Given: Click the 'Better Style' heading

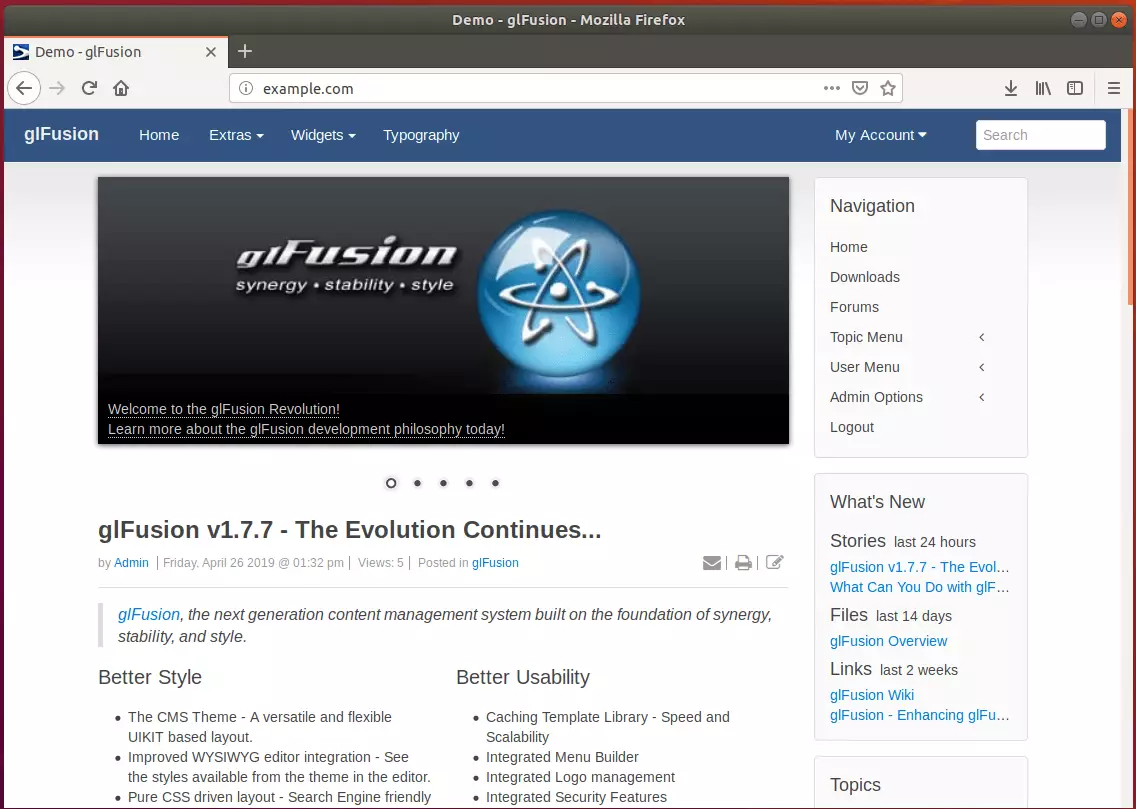Looking at the screenshot, I should click(x=150, y=677).
